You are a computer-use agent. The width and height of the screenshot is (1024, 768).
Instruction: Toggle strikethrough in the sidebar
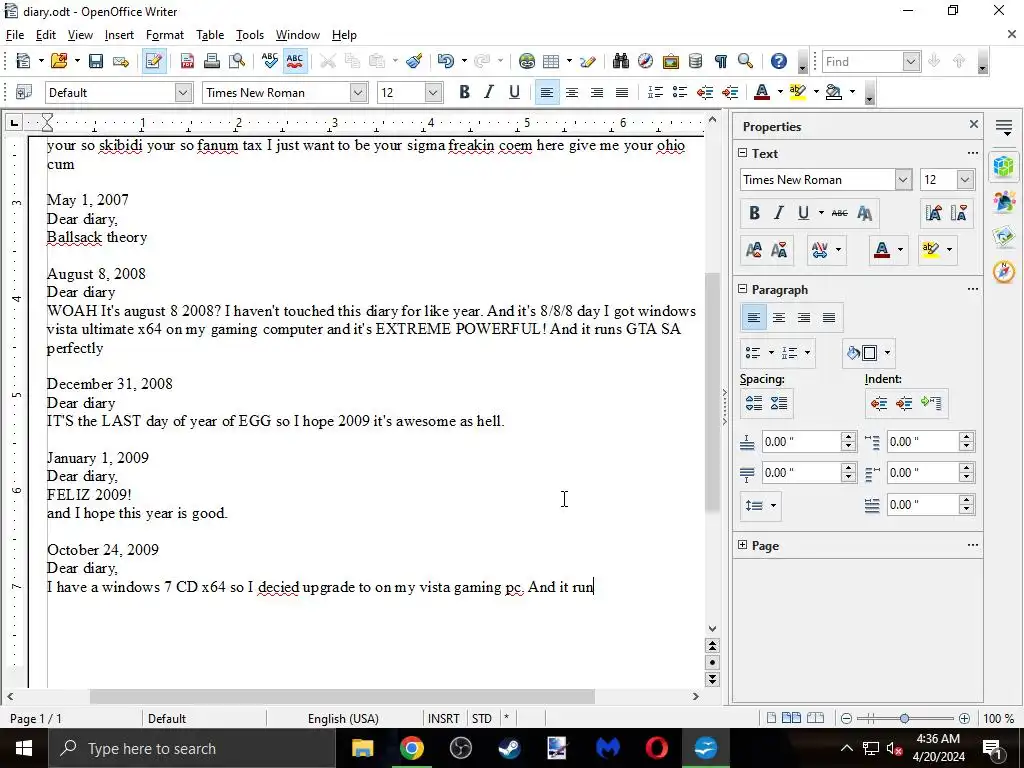pos(840,213)
